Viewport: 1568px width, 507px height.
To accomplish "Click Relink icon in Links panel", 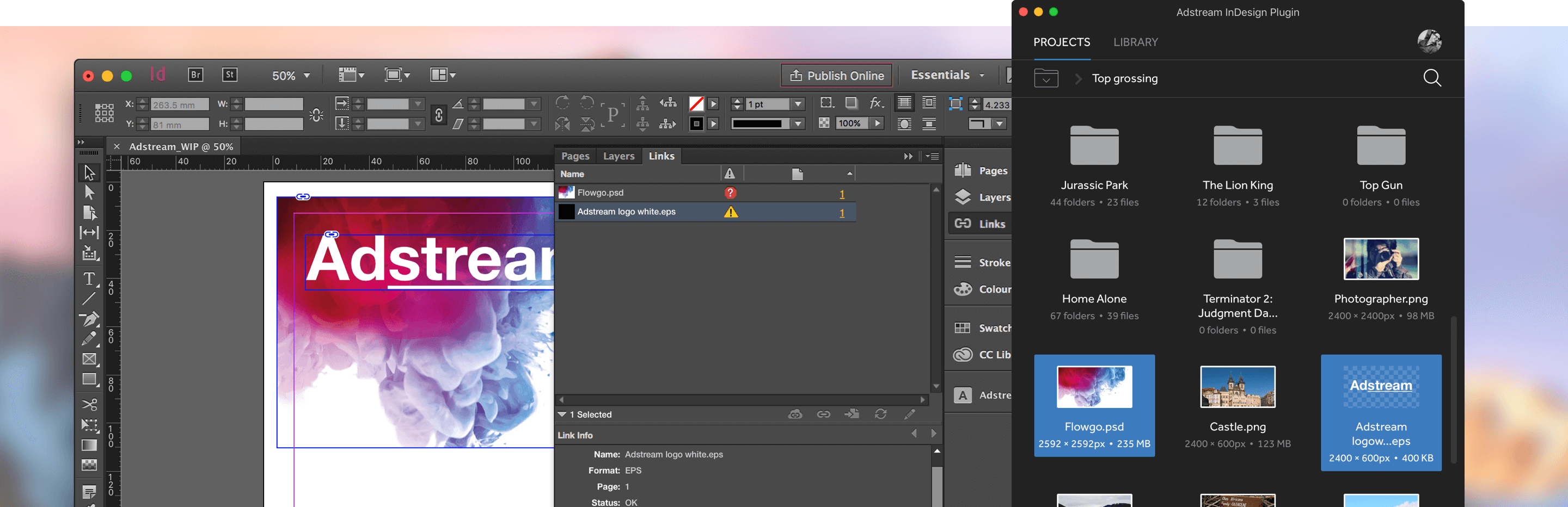I will point(824,414).
